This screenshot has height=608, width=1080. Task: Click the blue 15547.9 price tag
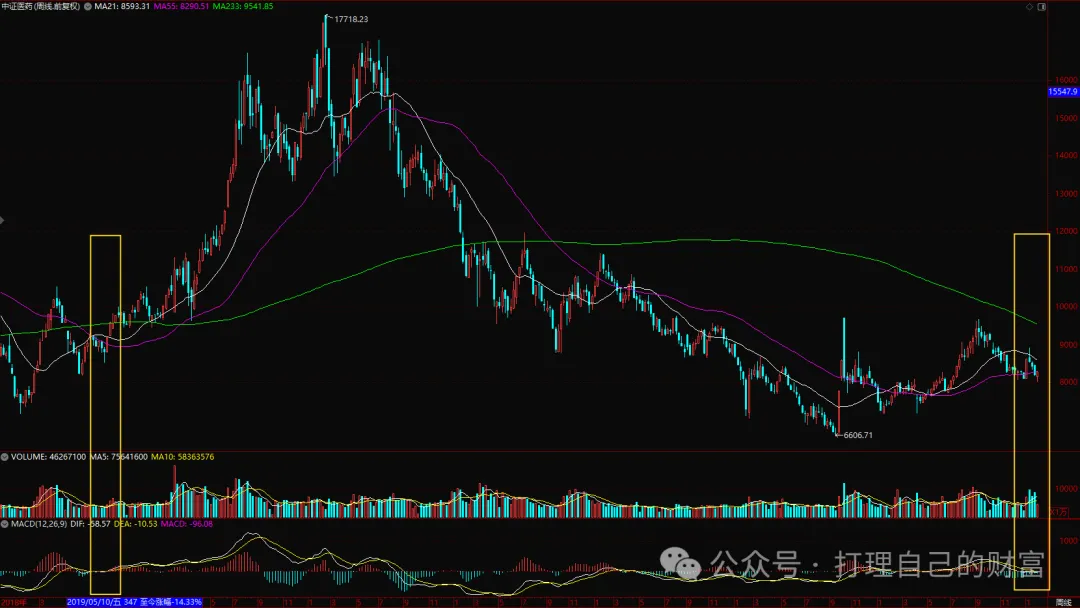click(1063, 92)
